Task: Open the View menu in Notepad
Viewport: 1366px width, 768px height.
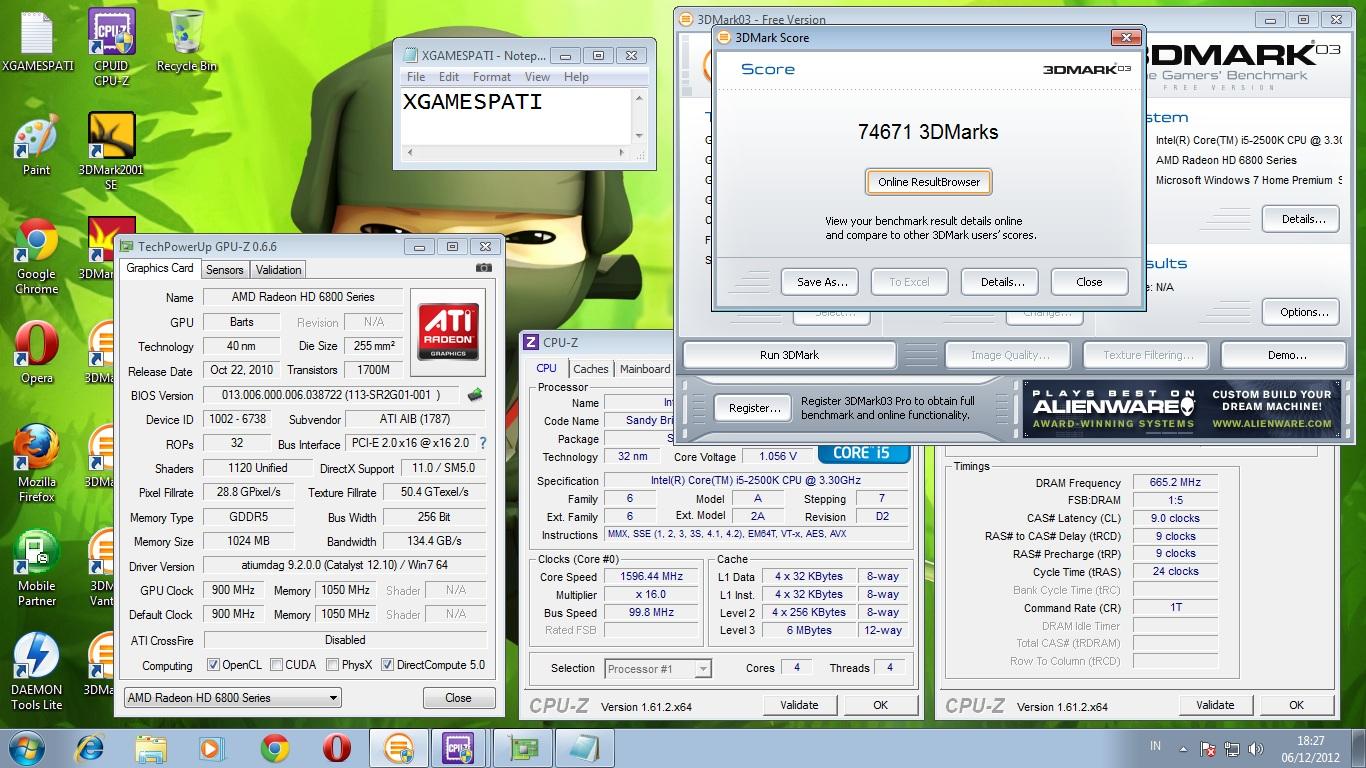Action: [x=537, y=77]
